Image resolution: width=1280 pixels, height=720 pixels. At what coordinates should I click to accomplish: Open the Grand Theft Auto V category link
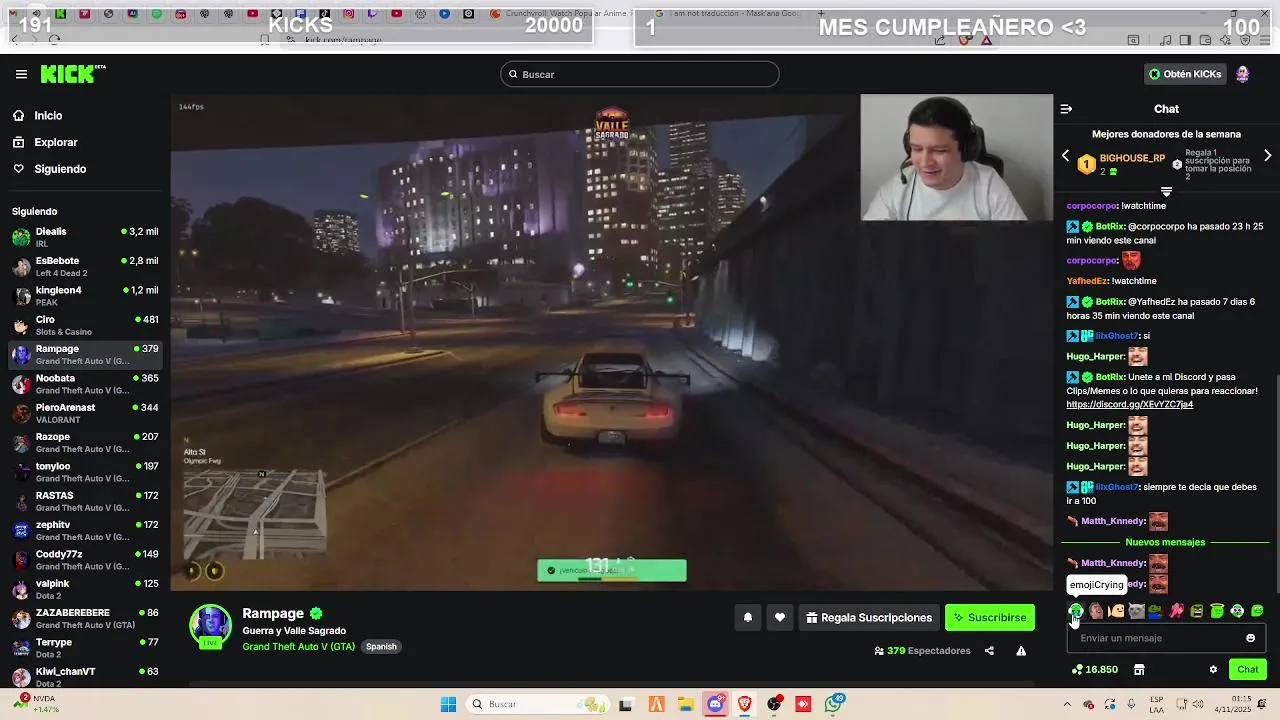pos(298,646)
